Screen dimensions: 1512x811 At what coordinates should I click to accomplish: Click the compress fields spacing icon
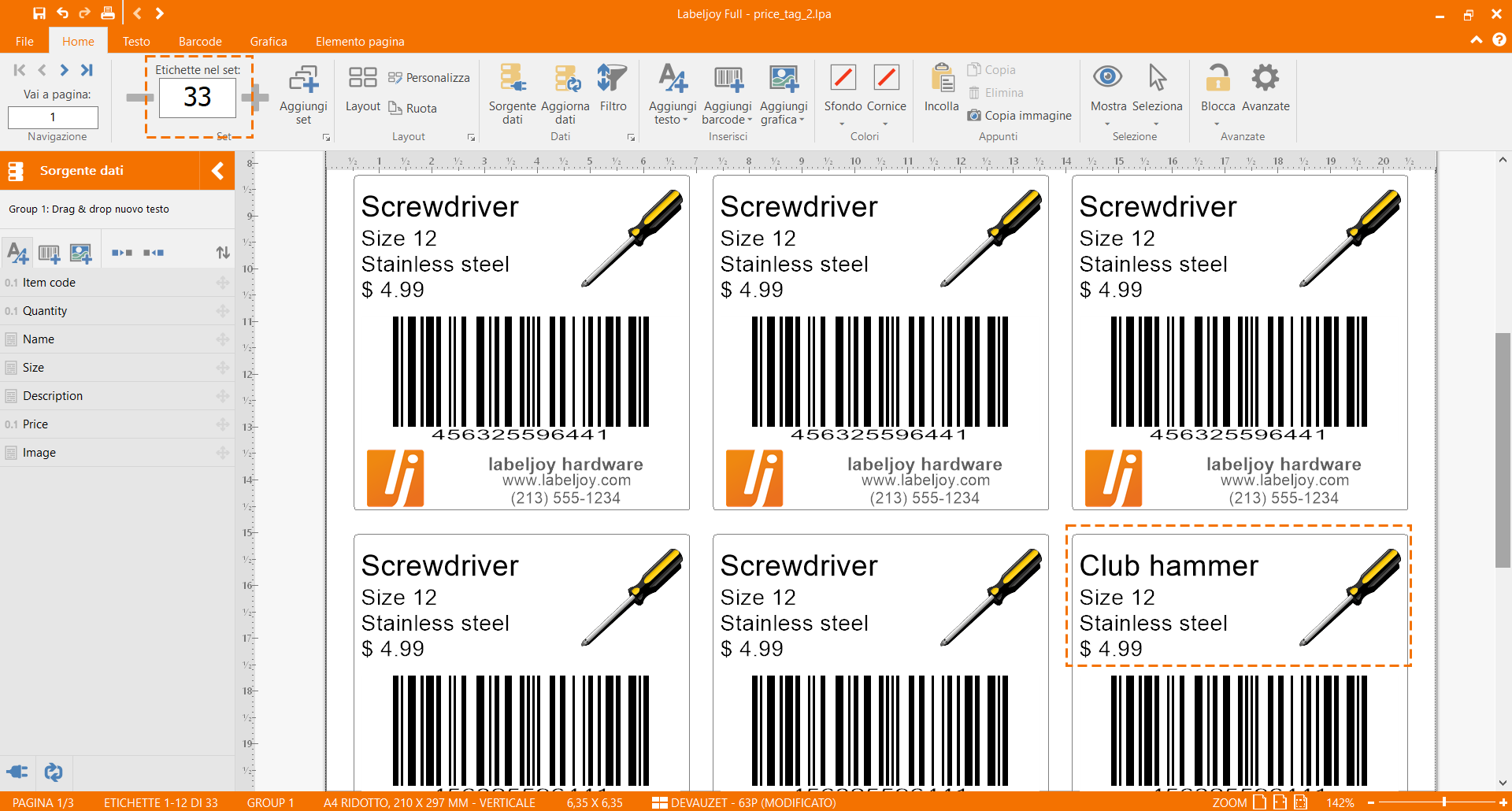pyautogui.click(x=154, y=253)
